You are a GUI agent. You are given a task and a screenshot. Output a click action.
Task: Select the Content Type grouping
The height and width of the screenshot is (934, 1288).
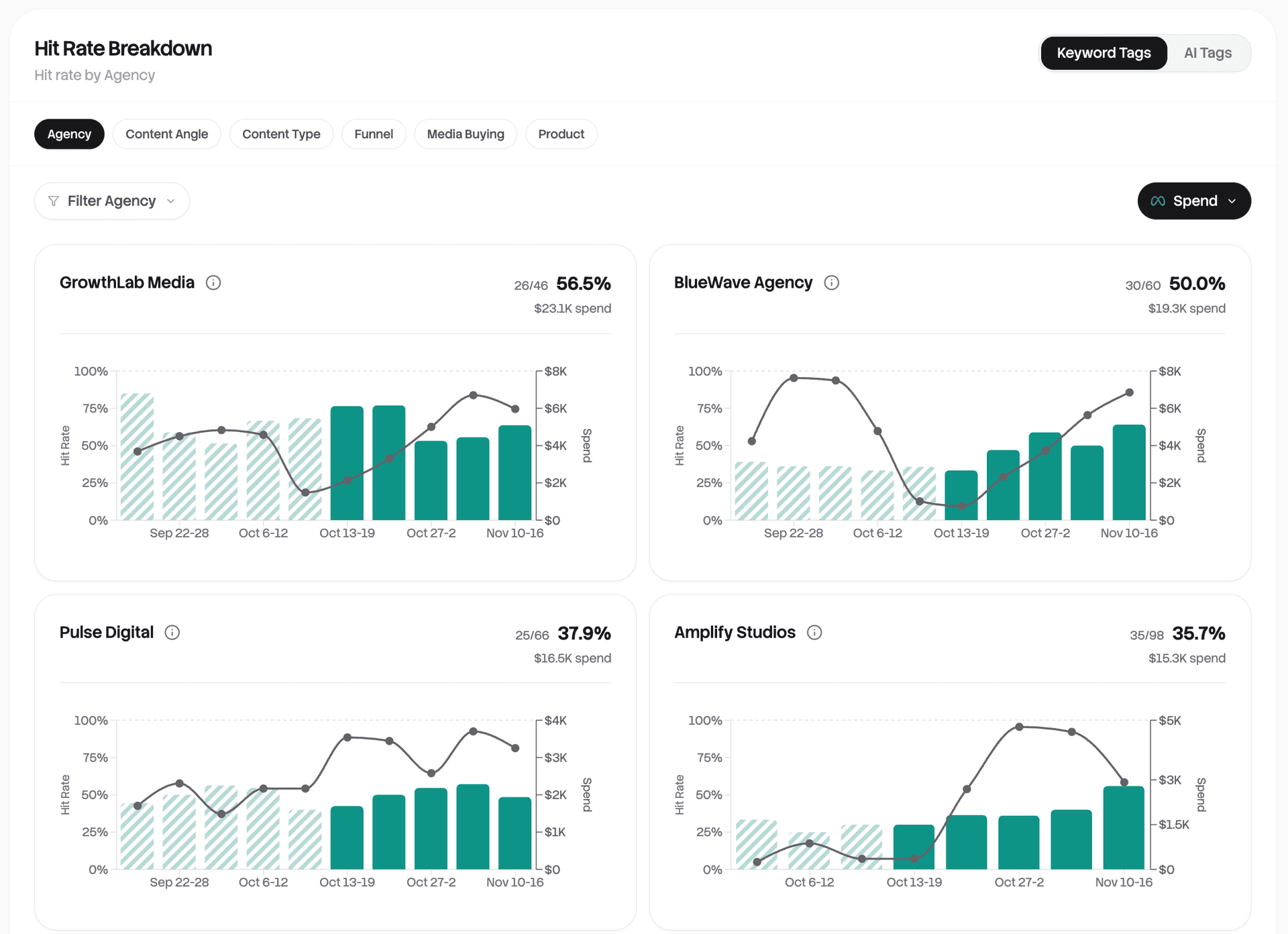pyautogui.click(x=281, y=134)
